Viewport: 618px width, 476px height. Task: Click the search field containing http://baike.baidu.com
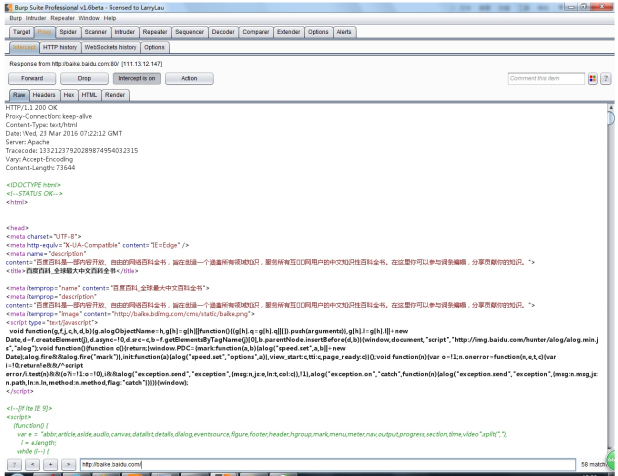point(328,465)
